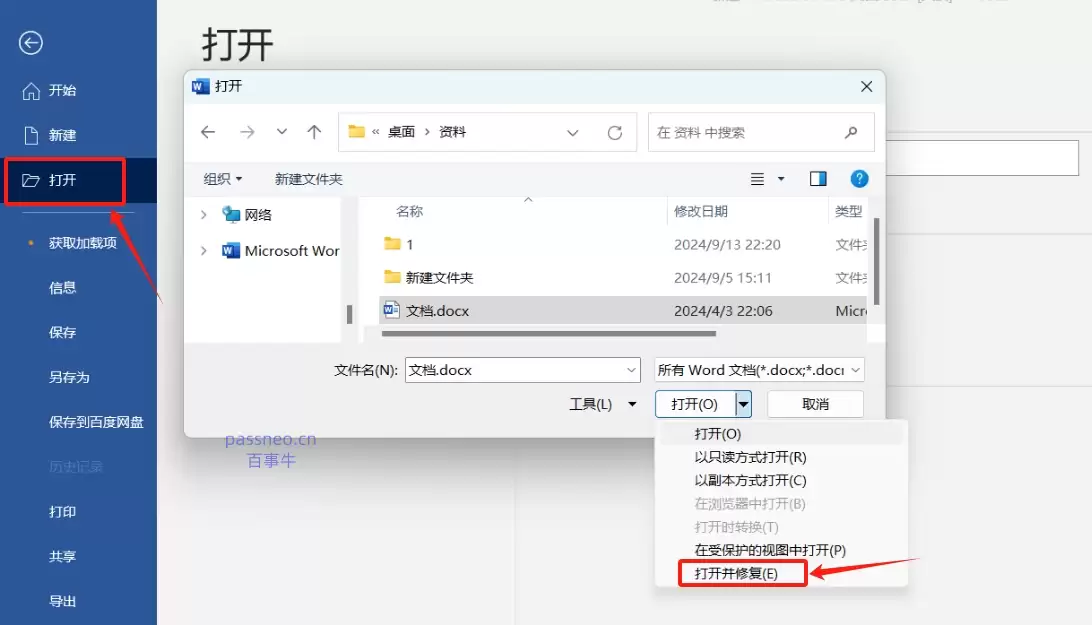Expand the file name combo box arrow
Viewport: 1092px width, 625px height.
(631, 369)
